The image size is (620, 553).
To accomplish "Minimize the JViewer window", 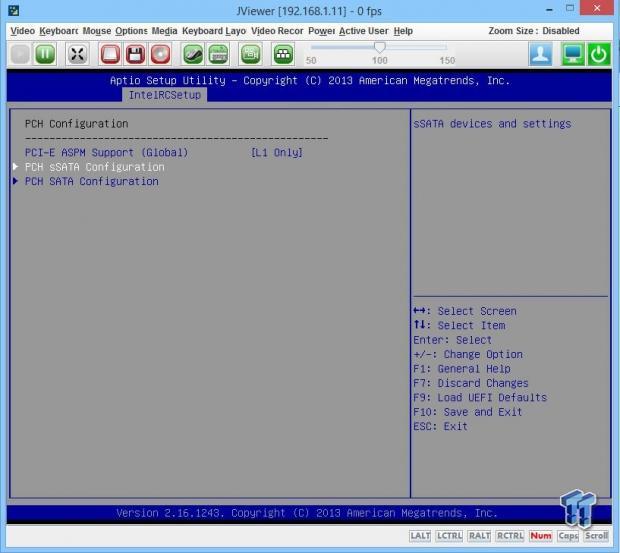I will [549, 9].
